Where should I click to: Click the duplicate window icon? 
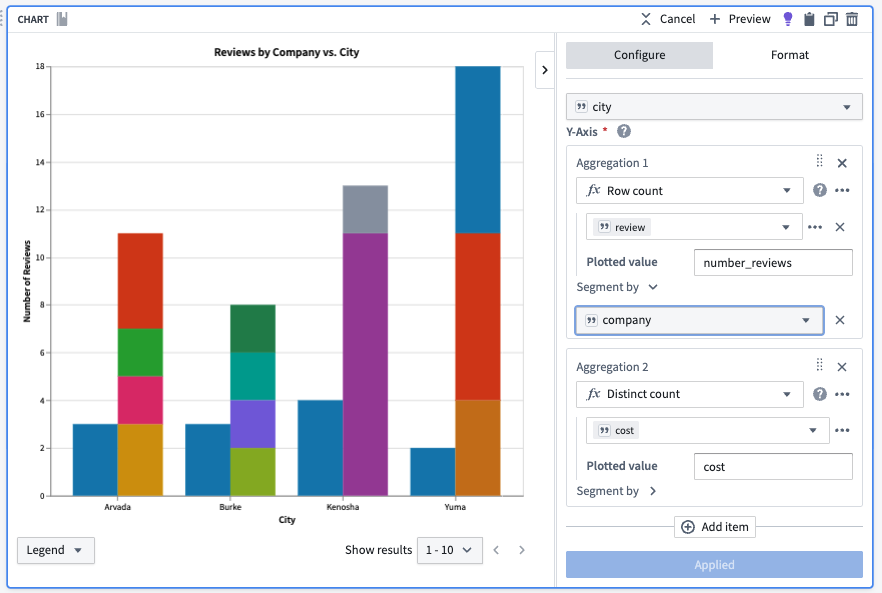[831, 19]
